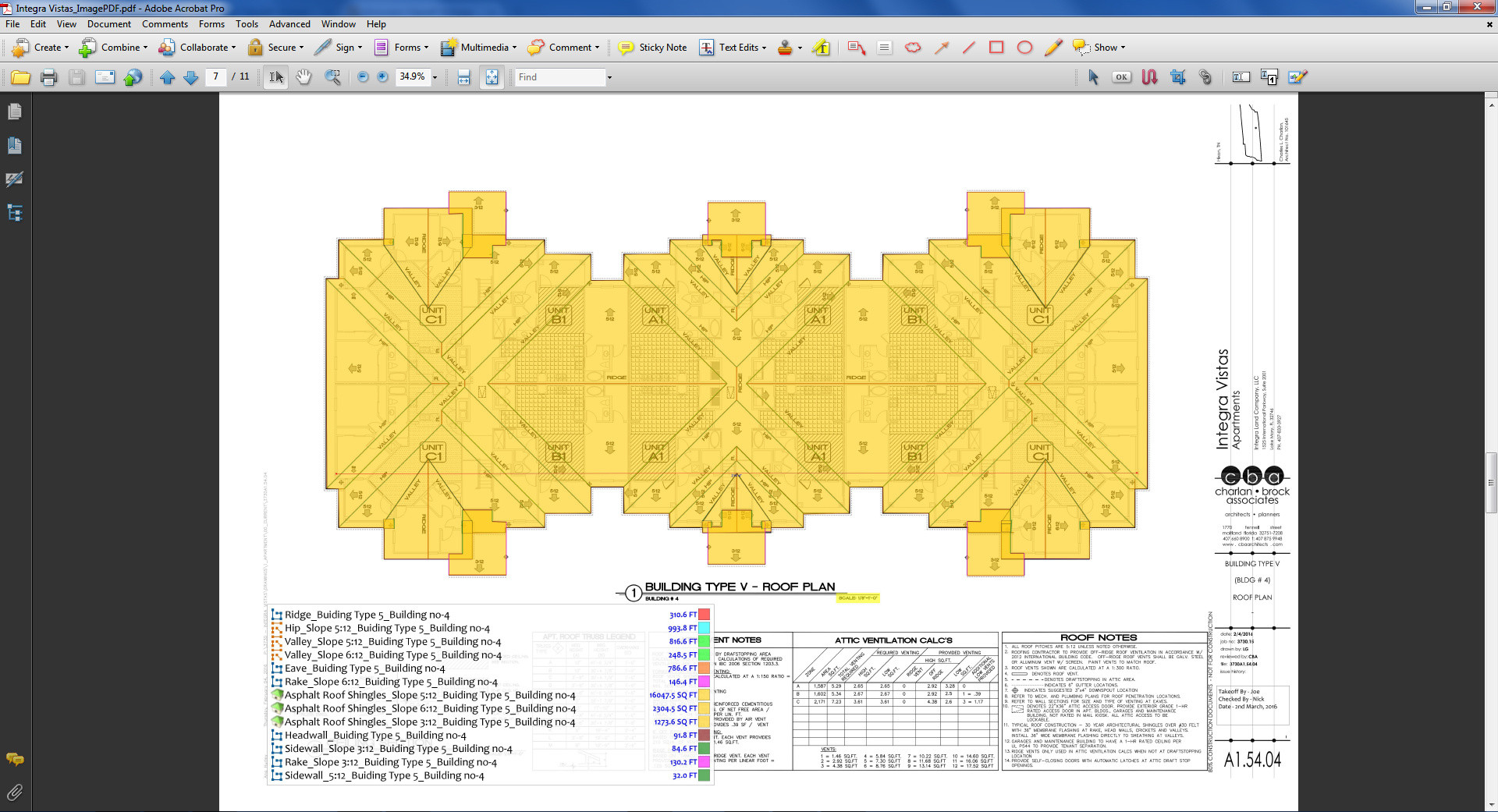
Task: Click the Save disk icon
Action: (76, 77)
